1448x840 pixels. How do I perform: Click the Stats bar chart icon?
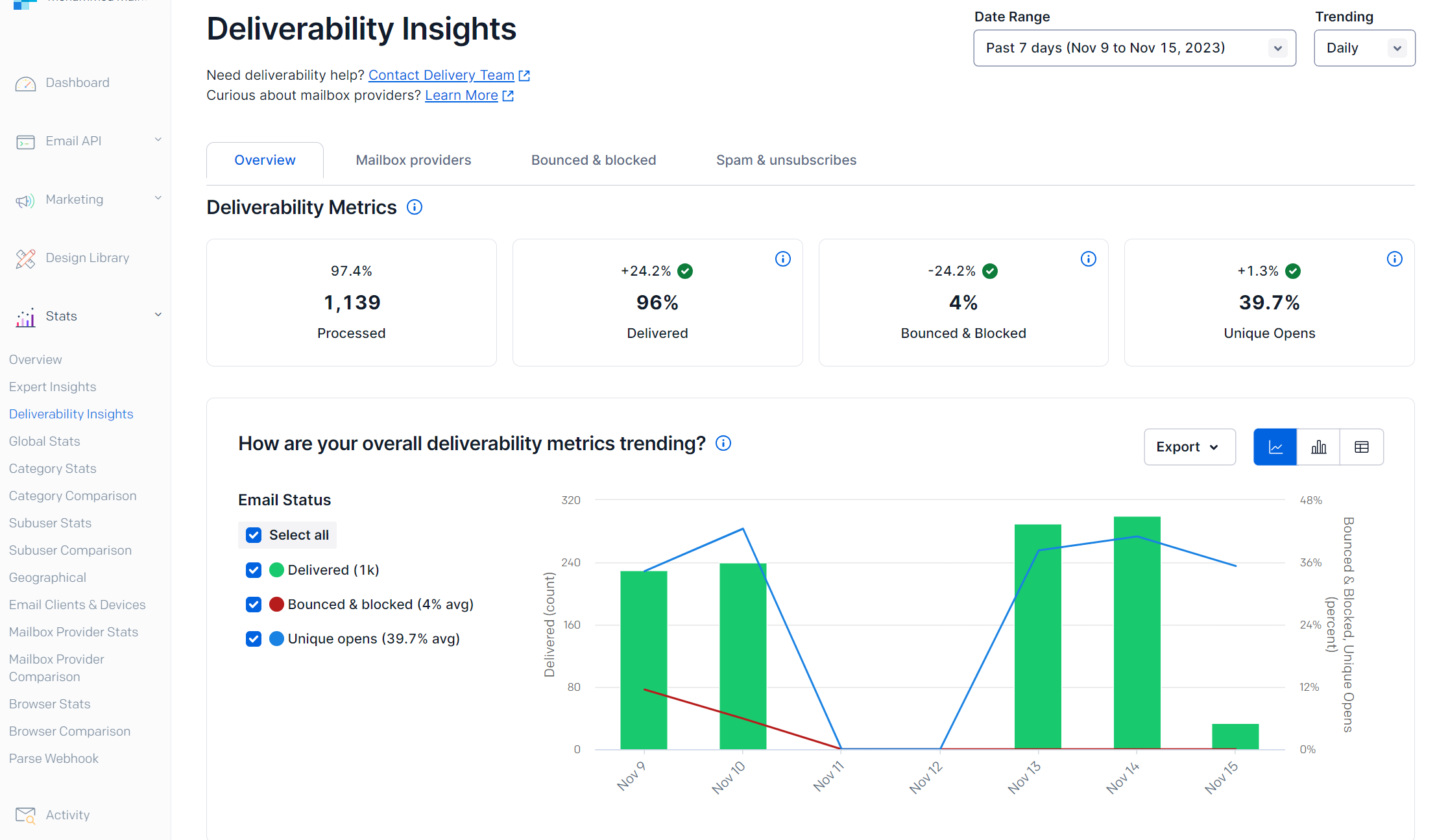coord(25,317)
